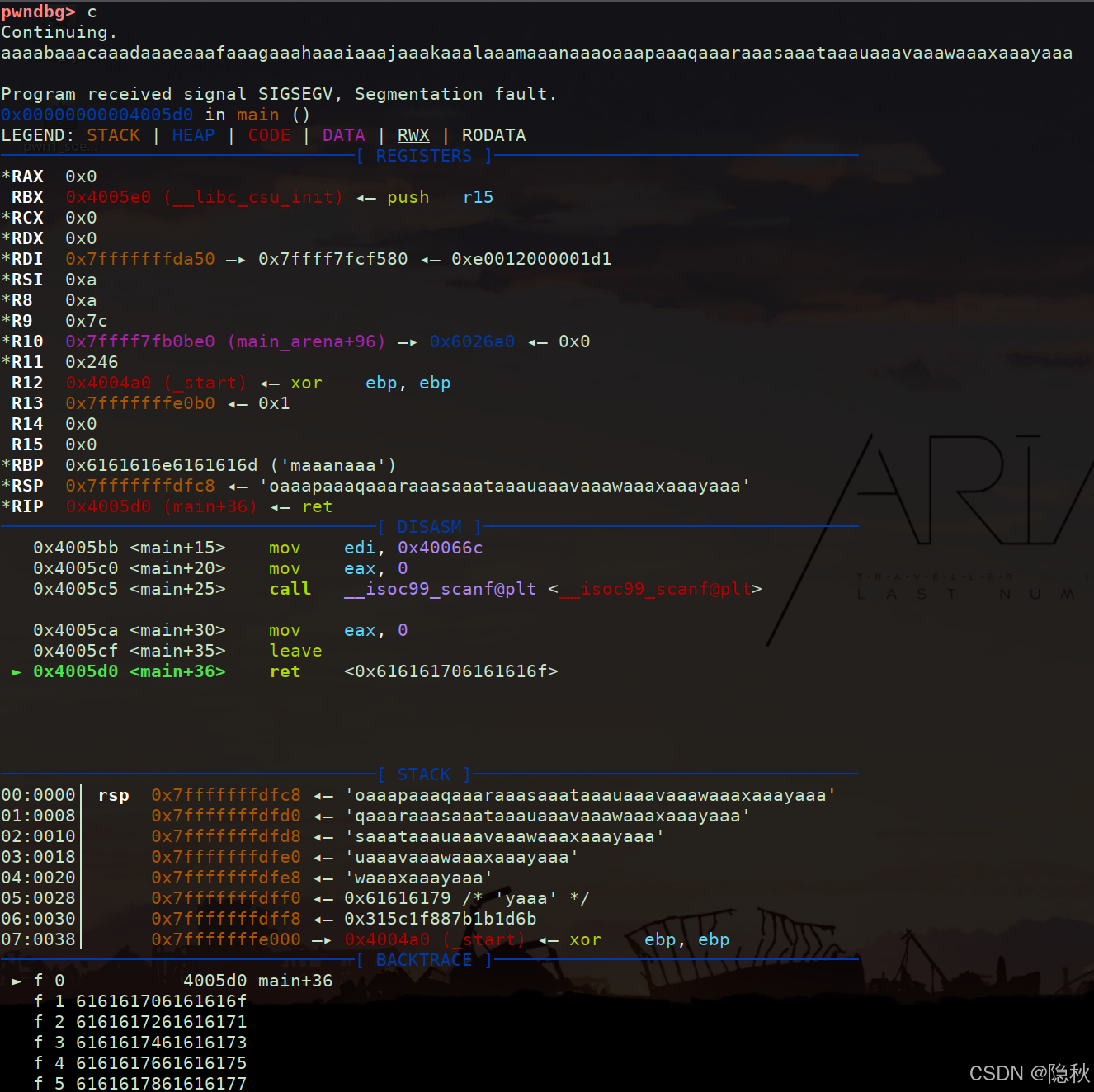Click the 'pwndbg>' prompt text
This screenshot has width=1094, height=1092.
(x=38, y=12)
